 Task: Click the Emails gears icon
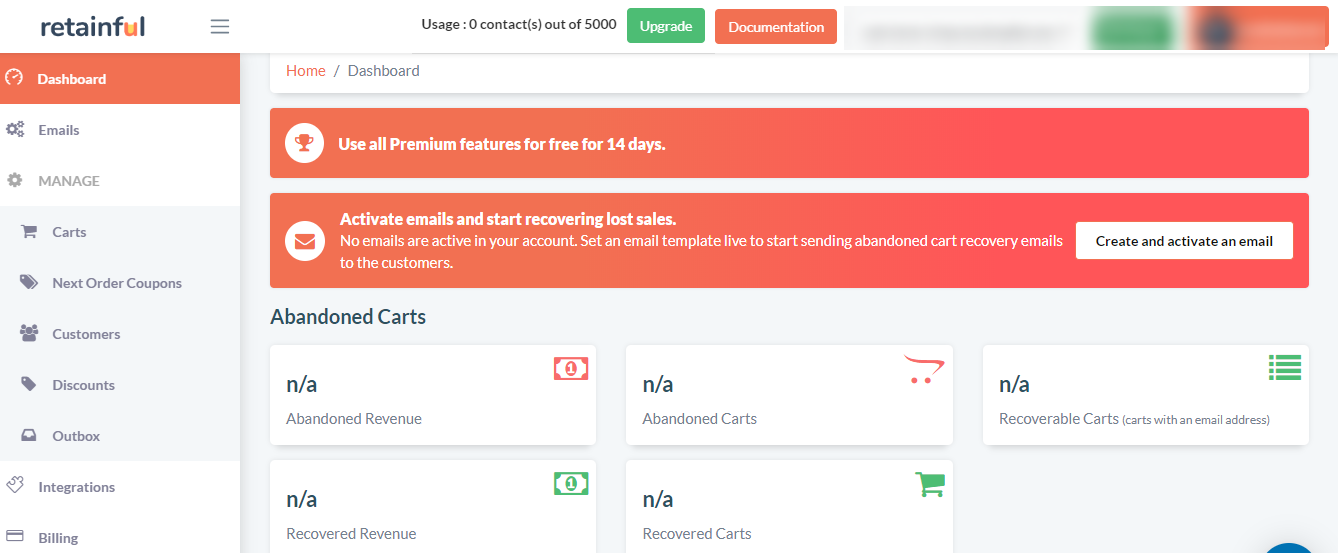tap(14, 129)
